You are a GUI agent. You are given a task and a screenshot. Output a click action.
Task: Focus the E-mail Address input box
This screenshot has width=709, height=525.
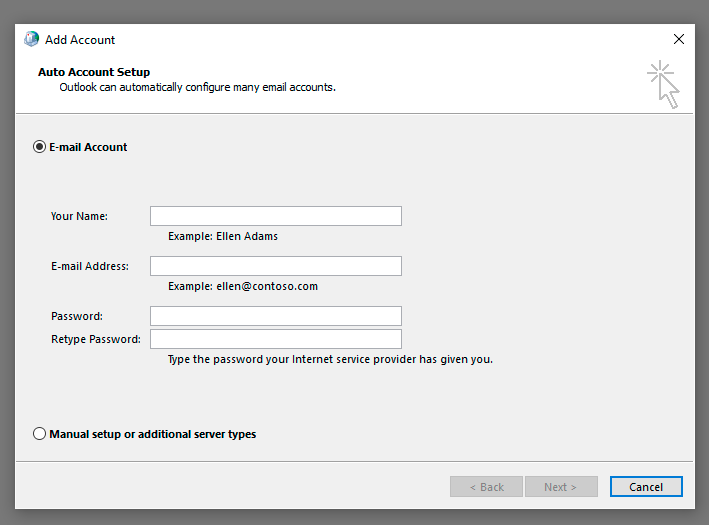[x=275, y=266]
